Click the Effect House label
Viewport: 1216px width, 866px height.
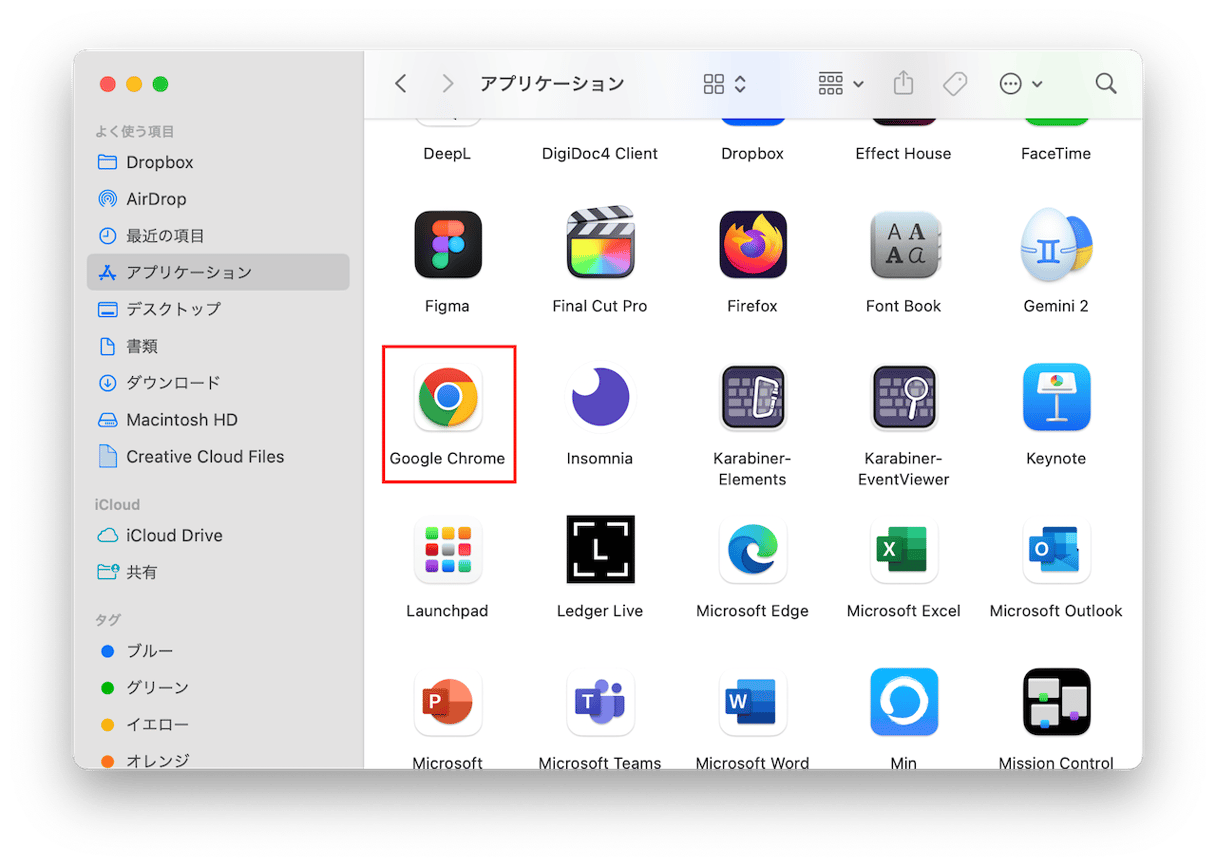click(x=904, y=154)
